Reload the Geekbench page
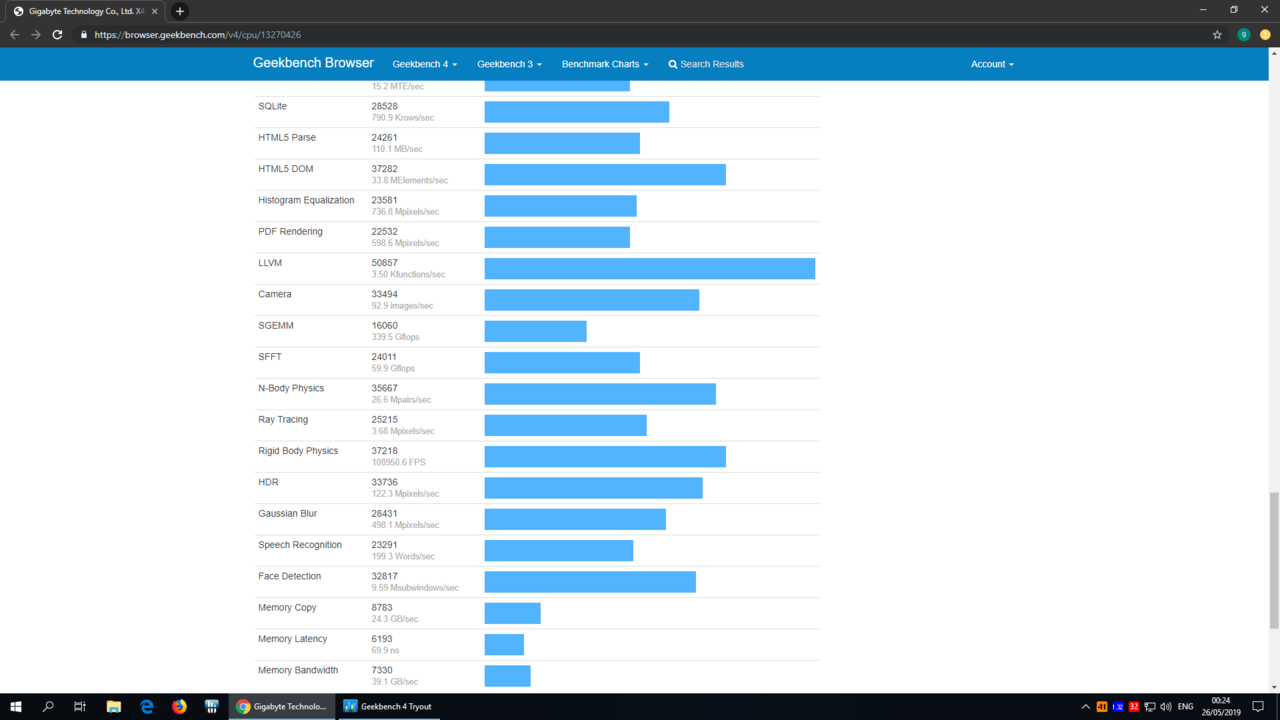This screenshot has width=1280, height=720. pyautogui.click(x=57, y=34)
